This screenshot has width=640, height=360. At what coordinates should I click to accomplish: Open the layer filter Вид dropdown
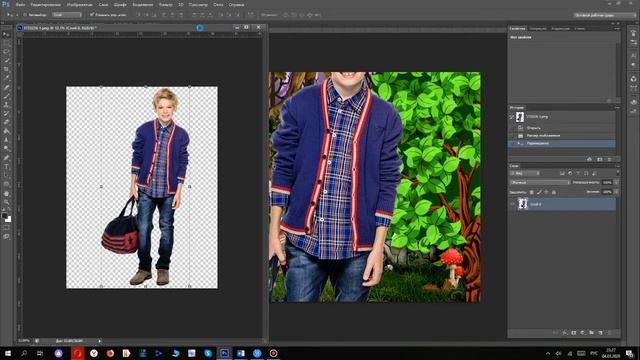[x=525, y=173]
